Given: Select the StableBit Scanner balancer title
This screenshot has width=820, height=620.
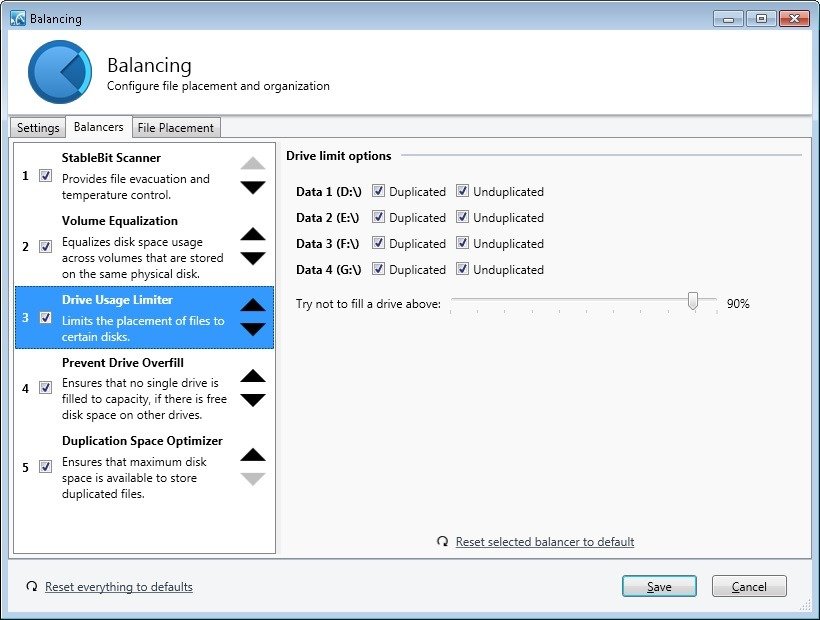Looking at the screenshot, I should click(111, 158).
